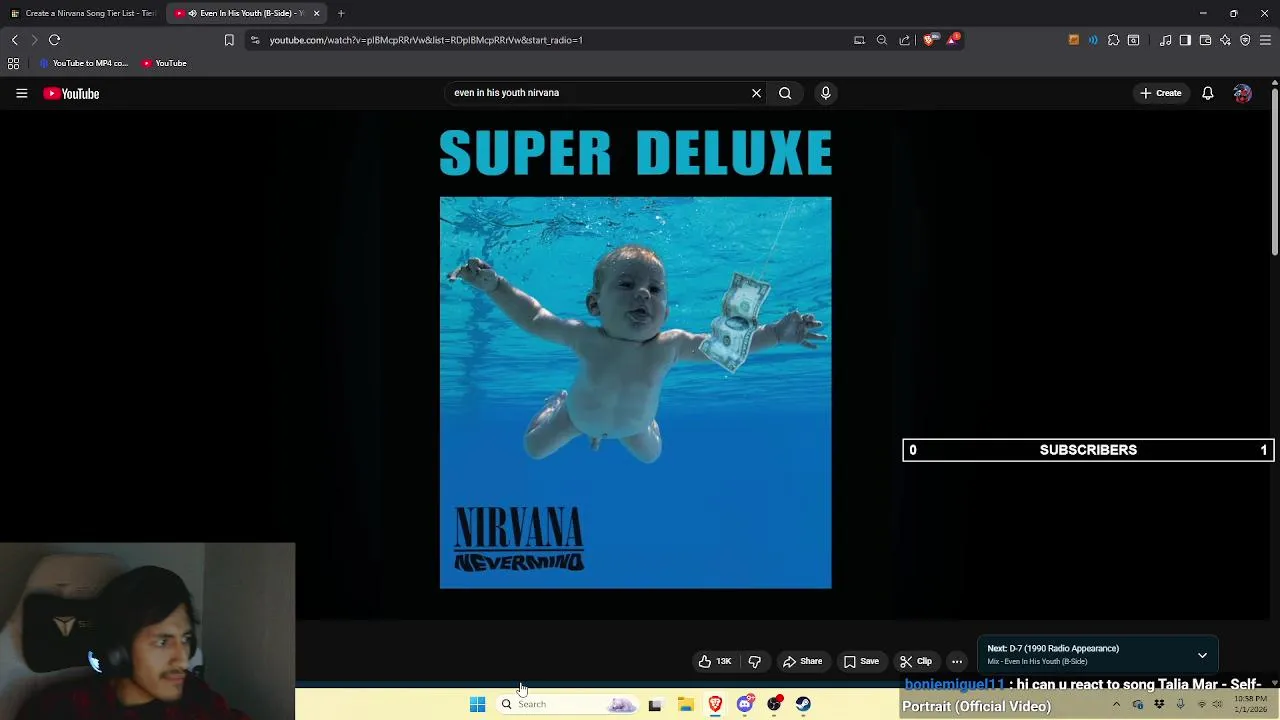This screenshot has height=720, width=1280.
Task: Open apps grid in bookmarks bar
Action: (x=13, y=63)
